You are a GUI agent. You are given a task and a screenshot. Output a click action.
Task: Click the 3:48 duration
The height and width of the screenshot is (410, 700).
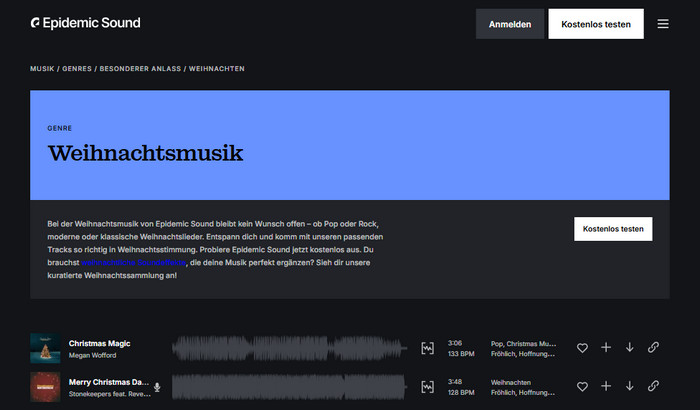pos(455,382)
